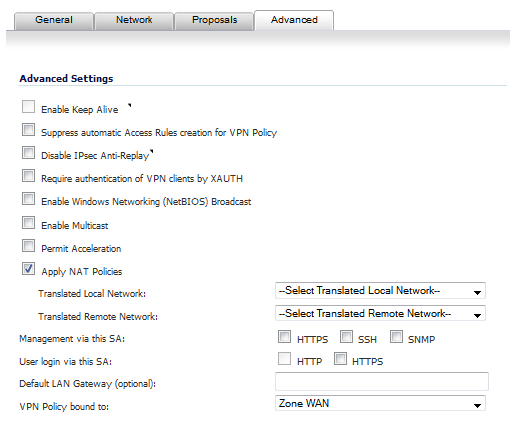Screen dimensions: 510x427
Task: Tick Suppress automatic Access Rules creation
Action: 28,130
